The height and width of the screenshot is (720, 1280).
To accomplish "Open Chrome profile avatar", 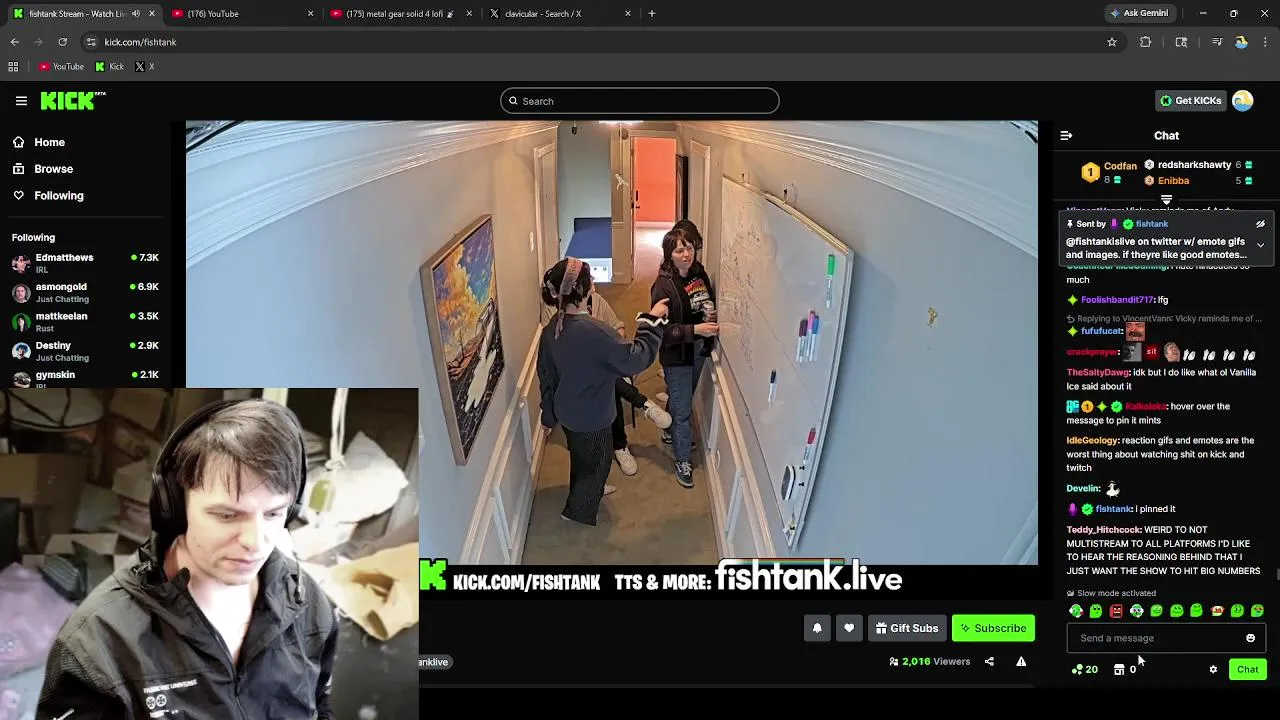I will [1241, 42].
